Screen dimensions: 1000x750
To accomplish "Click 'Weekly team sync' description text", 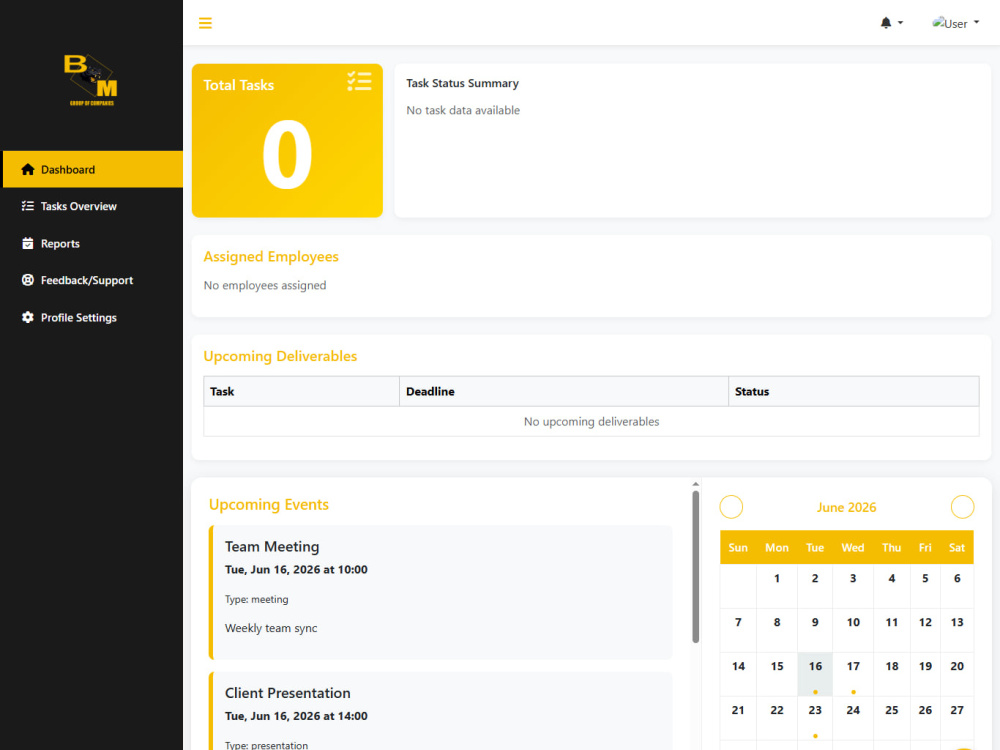I will 271,628.
